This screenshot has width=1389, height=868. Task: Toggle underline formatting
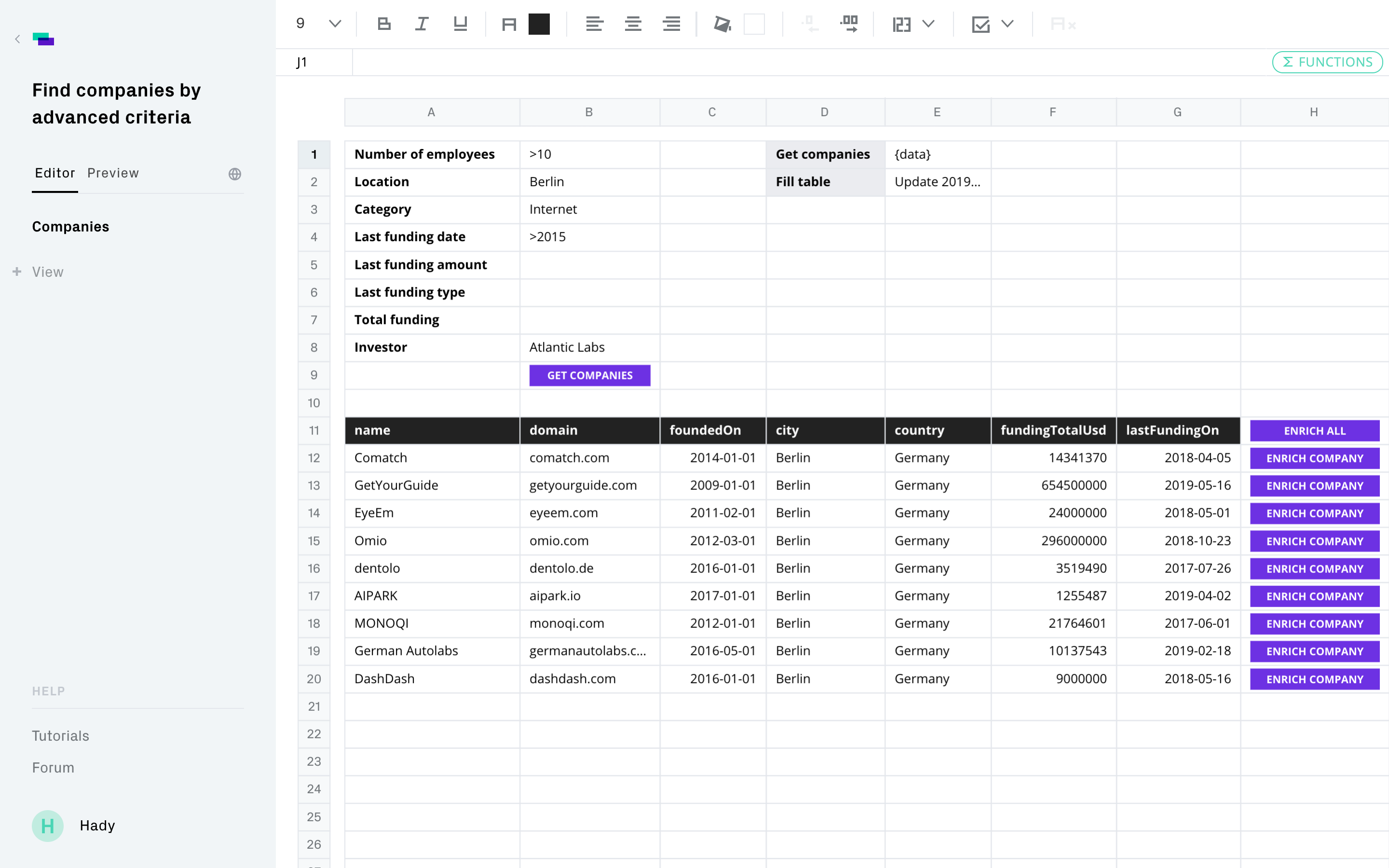click(x=460, y=24)
